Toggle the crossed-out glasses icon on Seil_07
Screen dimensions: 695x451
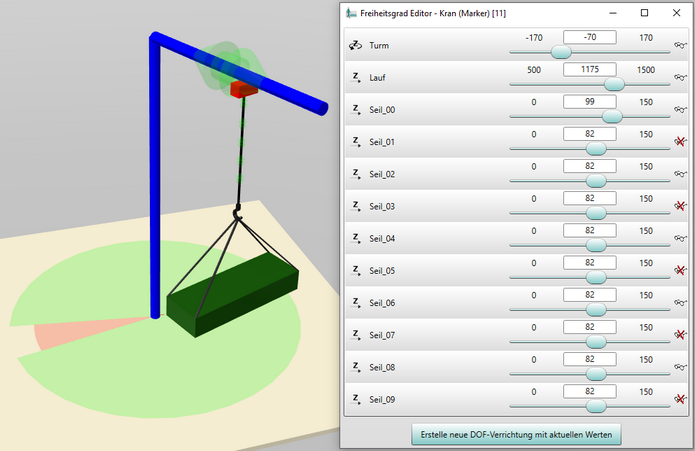coord(680,335)
